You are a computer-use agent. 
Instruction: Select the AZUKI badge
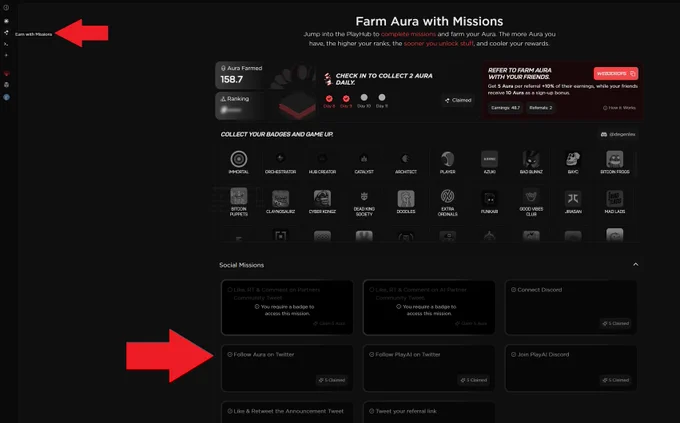[x=489, y=162]
